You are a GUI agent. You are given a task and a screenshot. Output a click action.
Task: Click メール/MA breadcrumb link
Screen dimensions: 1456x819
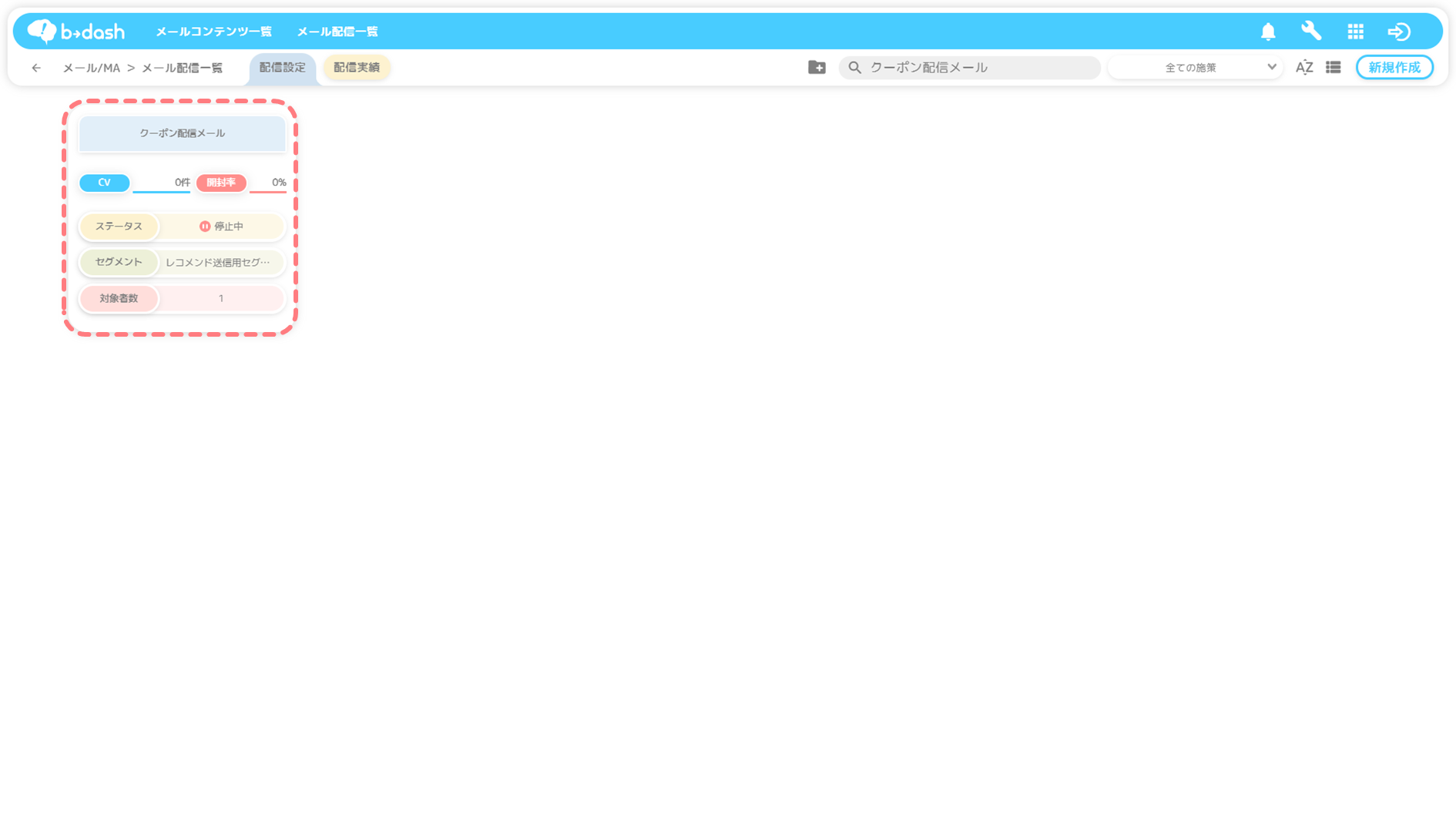coord(92,68)
